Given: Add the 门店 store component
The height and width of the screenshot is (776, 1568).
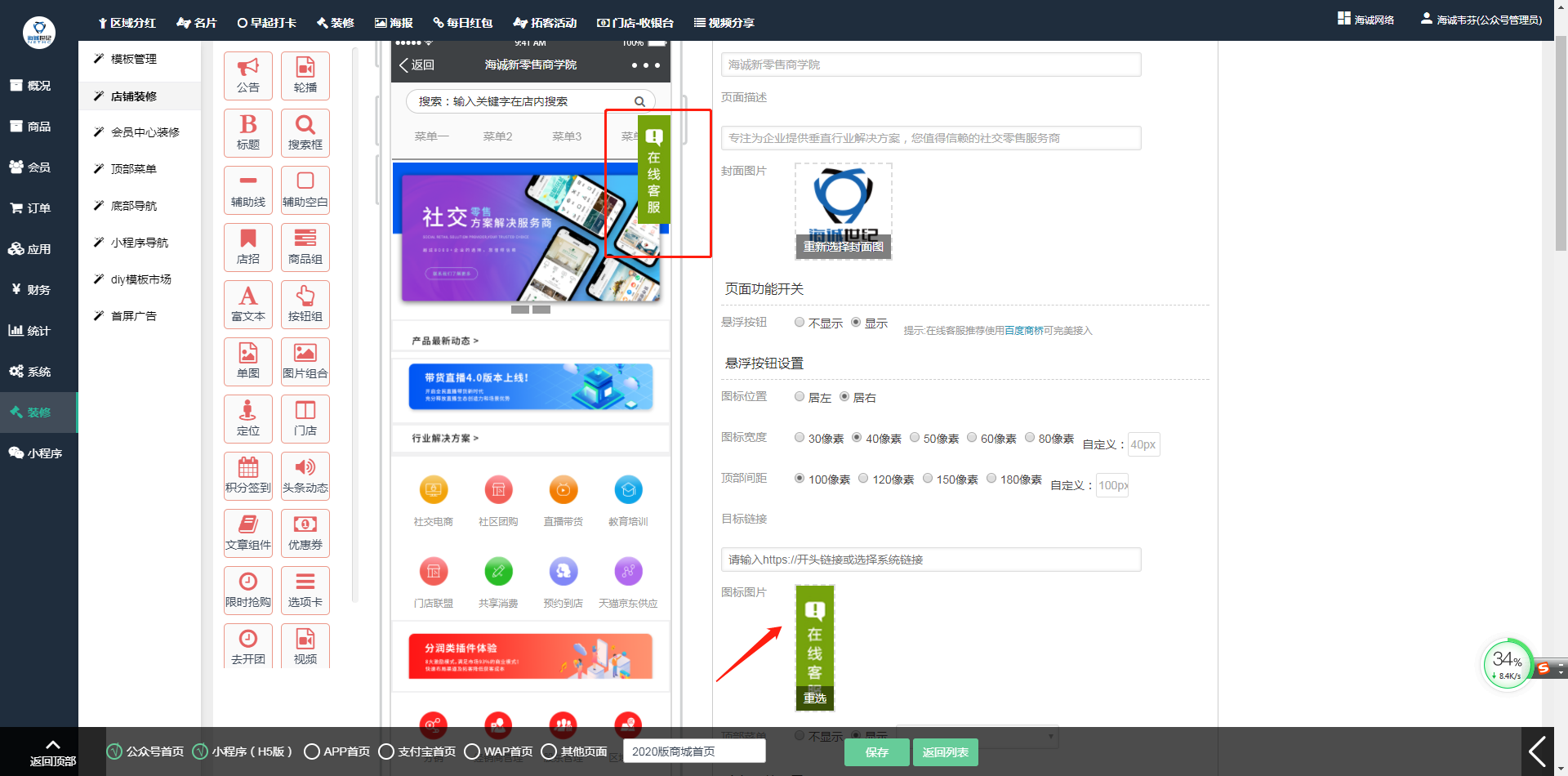Looking at the screenshot, I should click(305, 419).
